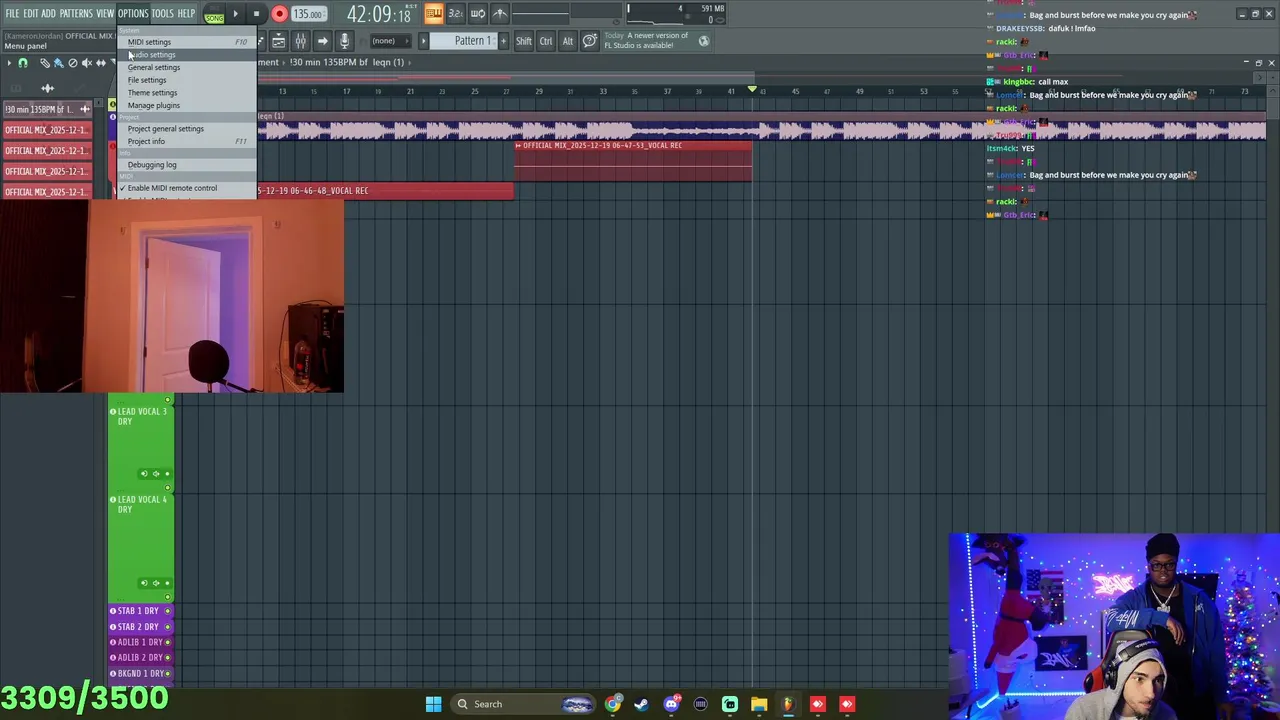This screenshot has width=1280, height=720.
Task: Open the help chat bubble icon
Action: [590, 41]
